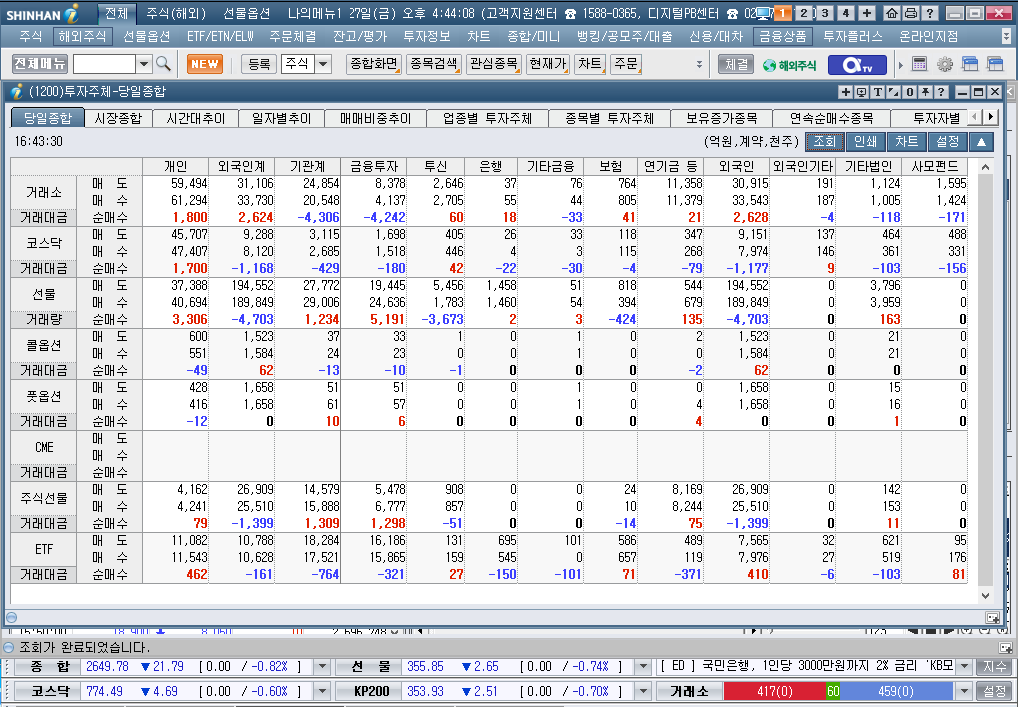Open help question mark in main title bar
The width and height of the screenshot is (1018, 707).
tap(930, 12)
